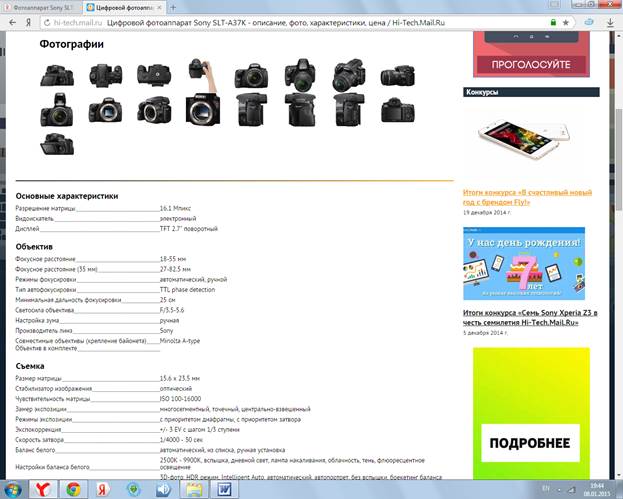Viewport: 623px width, 499px height.
Task: Click the '25 см' minimum focus distance
Action: pyautogui.click(x=167, y=300)
